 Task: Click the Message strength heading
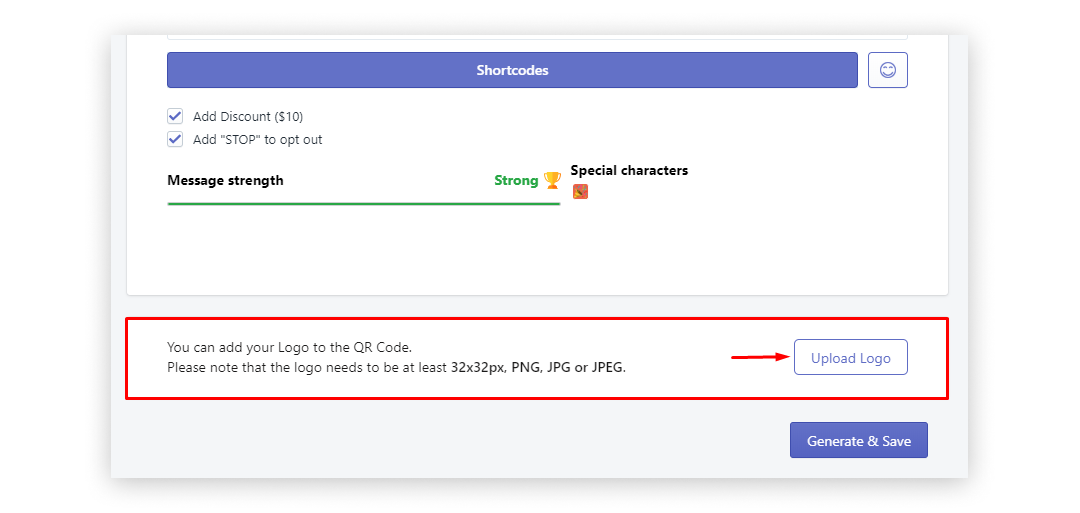(x=225, y=180)
